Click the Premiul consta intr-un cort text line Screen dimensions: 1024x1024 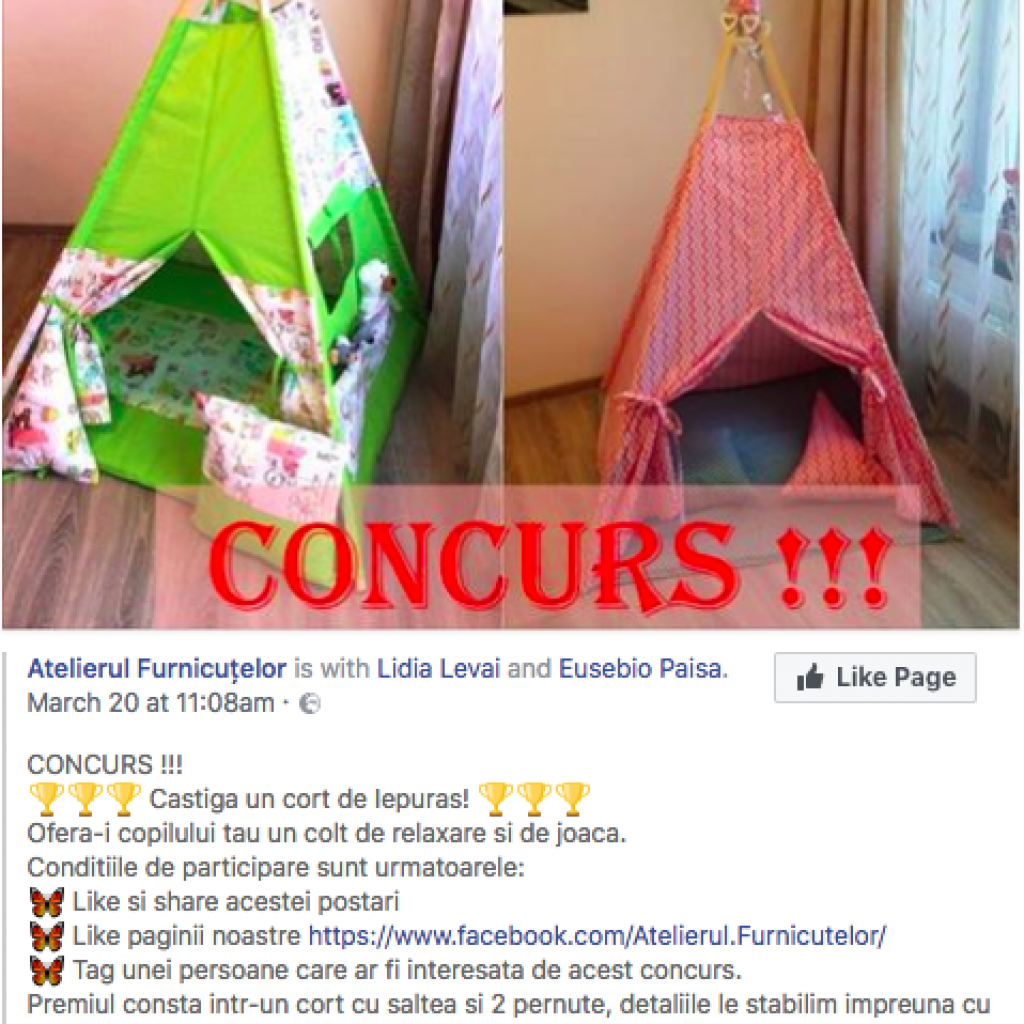[x=509, y=1004]
